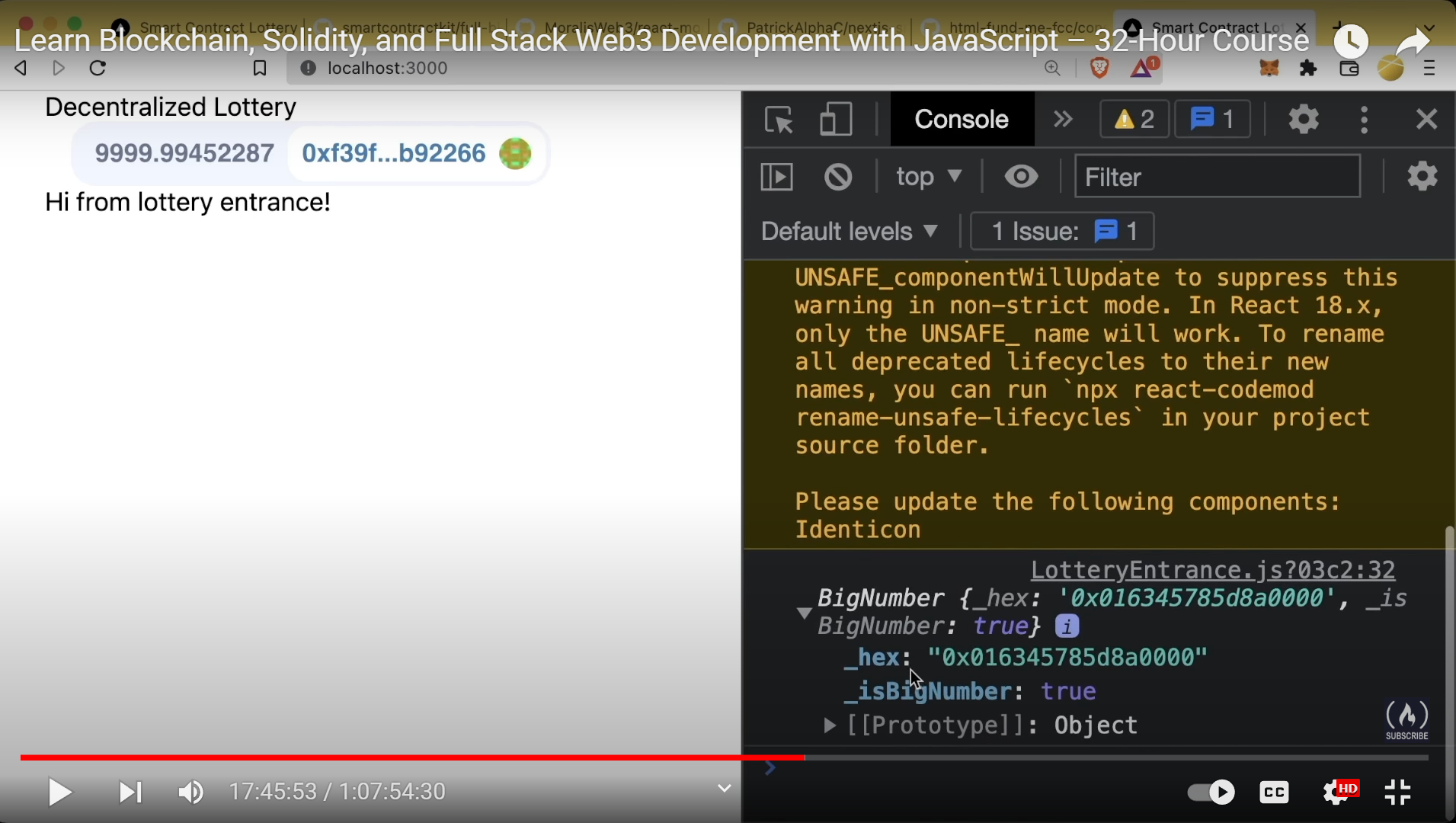
Task: Open DevTools three-dot customize menu
Action: pyautogui.click(x=1365, y=120)
